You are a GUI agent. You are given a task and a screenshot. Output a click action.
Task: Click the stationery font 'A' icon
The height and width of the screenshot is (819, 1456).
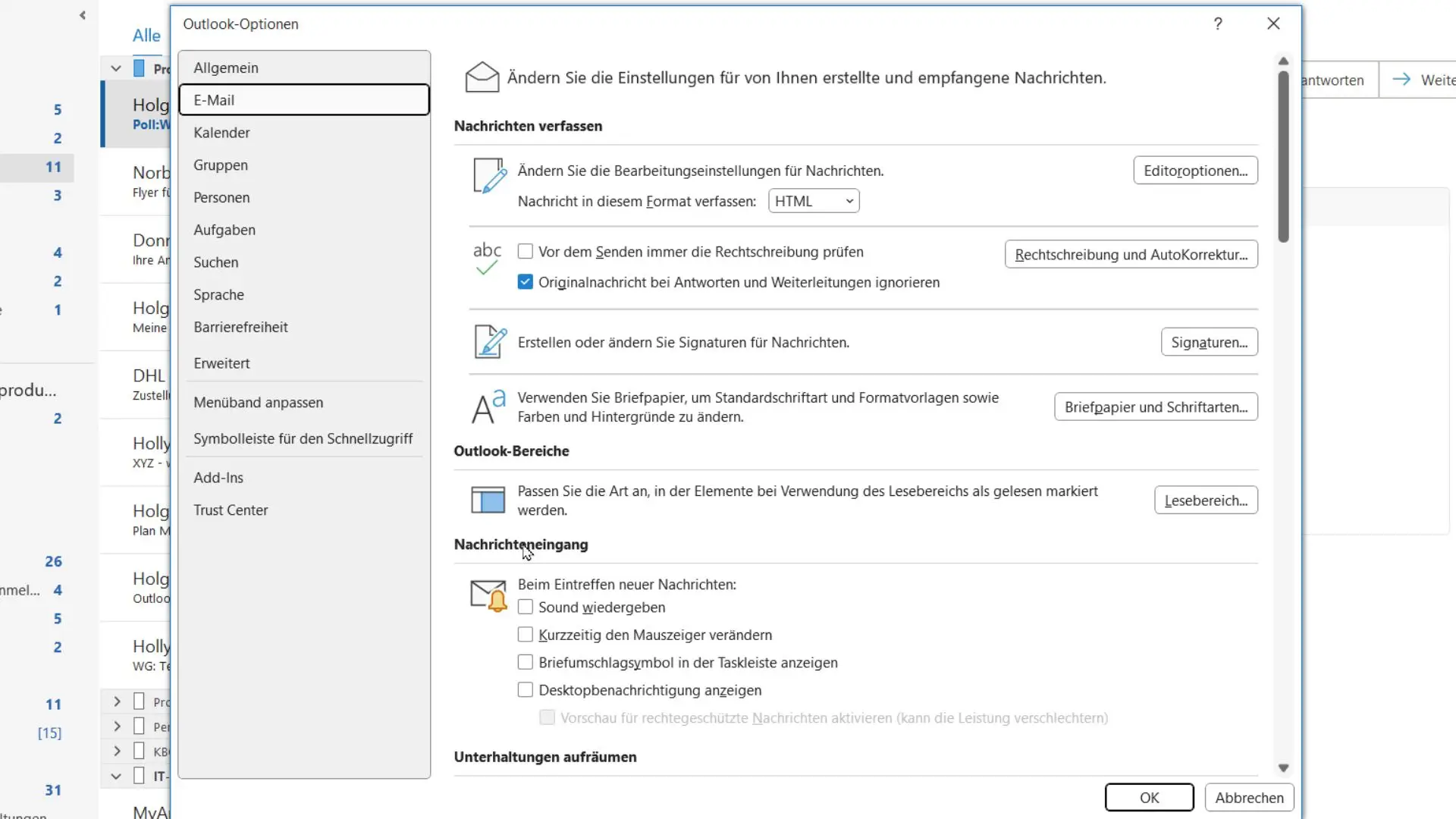click(x=486, y=406)
